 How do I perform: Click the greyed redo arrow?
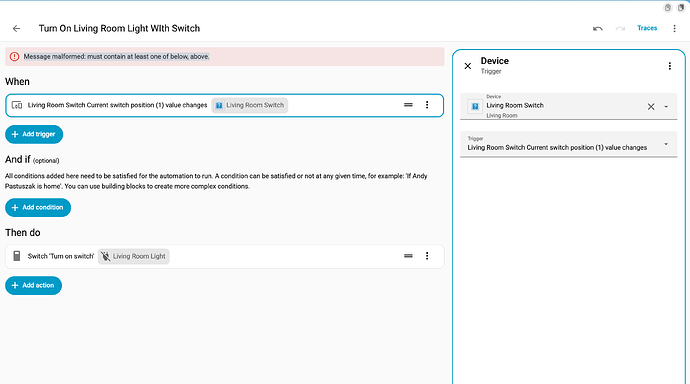coord(620,29)
